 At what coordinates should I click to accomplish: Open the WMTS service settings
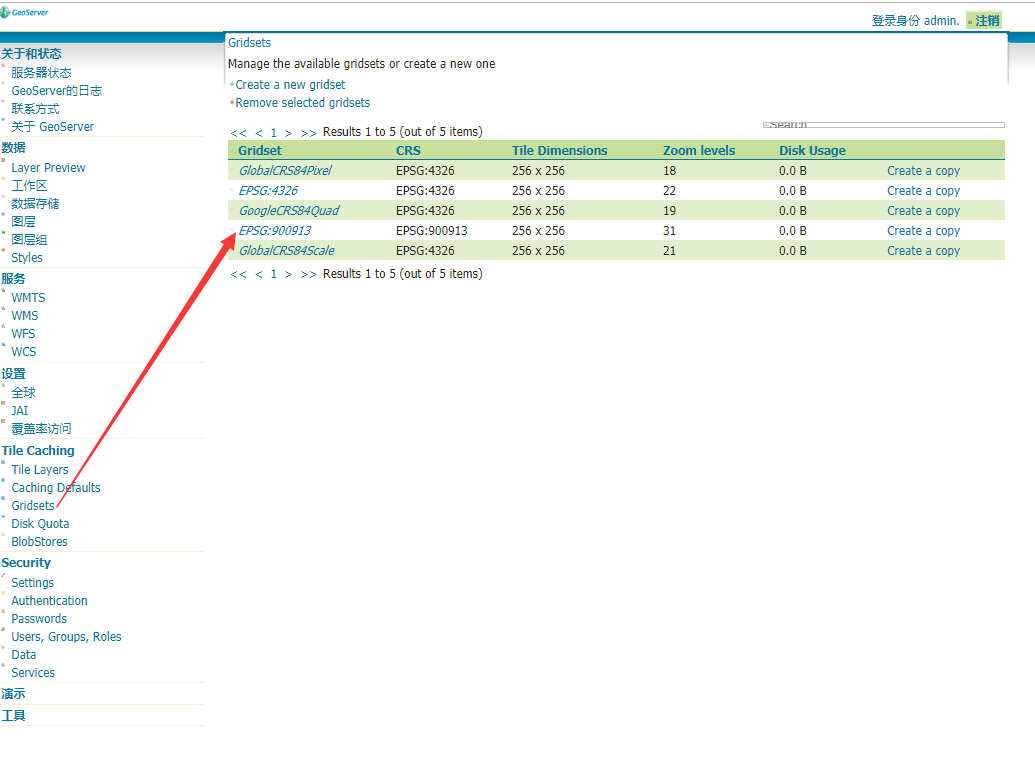(28, 298)
